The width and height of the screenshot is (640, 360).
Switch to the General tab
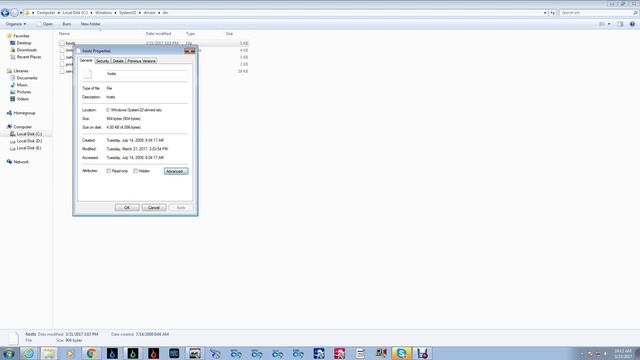pyautogui.click(x=86, y=60)
